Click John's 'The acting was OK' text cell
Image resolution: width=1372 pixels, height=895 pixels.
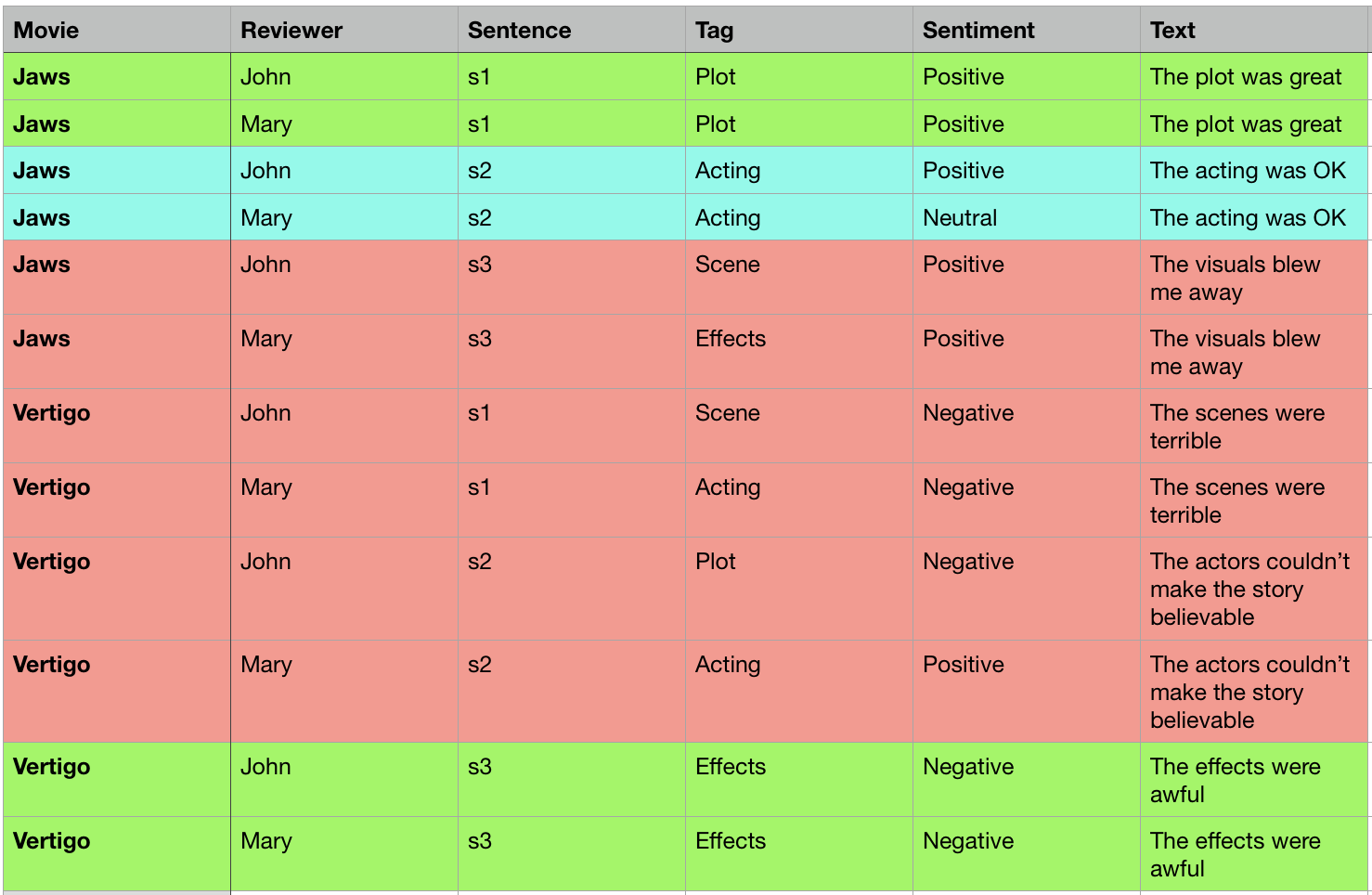click(x=1255, y=171)
